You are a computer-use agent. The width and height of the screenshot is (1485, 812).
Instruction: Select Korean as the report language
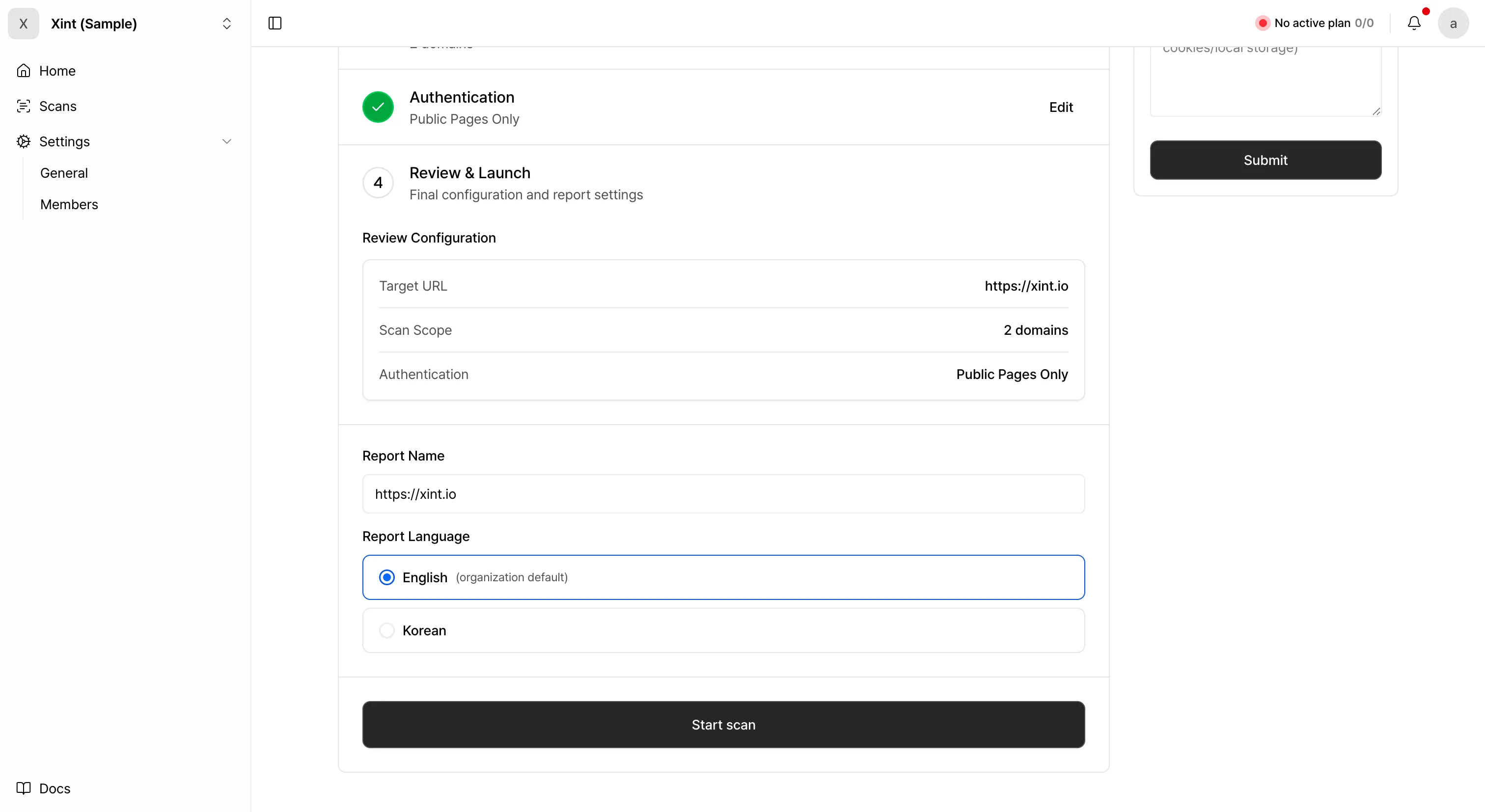tap(387, 630)
